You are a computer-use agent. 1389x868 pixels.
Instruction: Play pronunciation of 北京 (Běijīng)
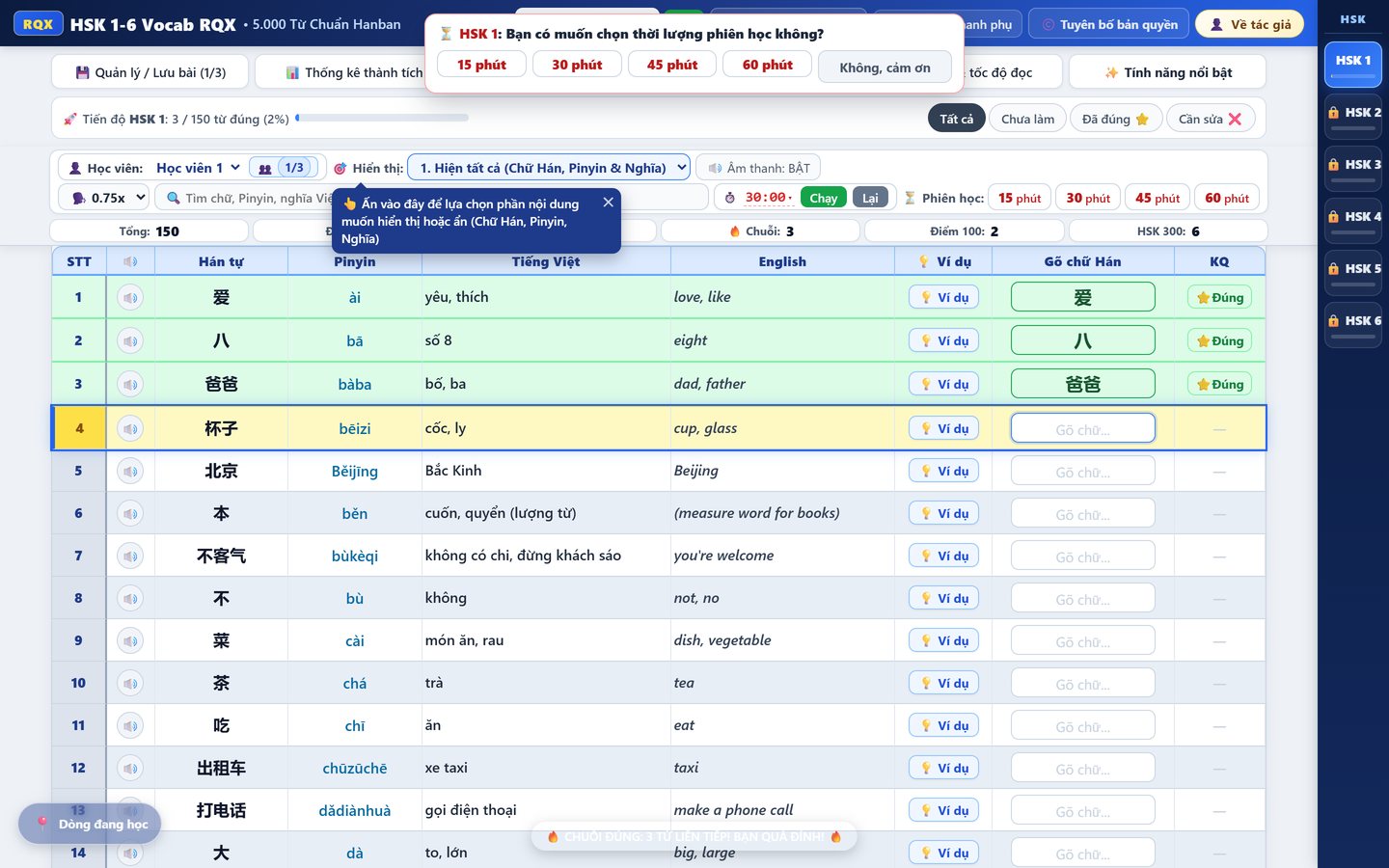click(x=130, y=472)
